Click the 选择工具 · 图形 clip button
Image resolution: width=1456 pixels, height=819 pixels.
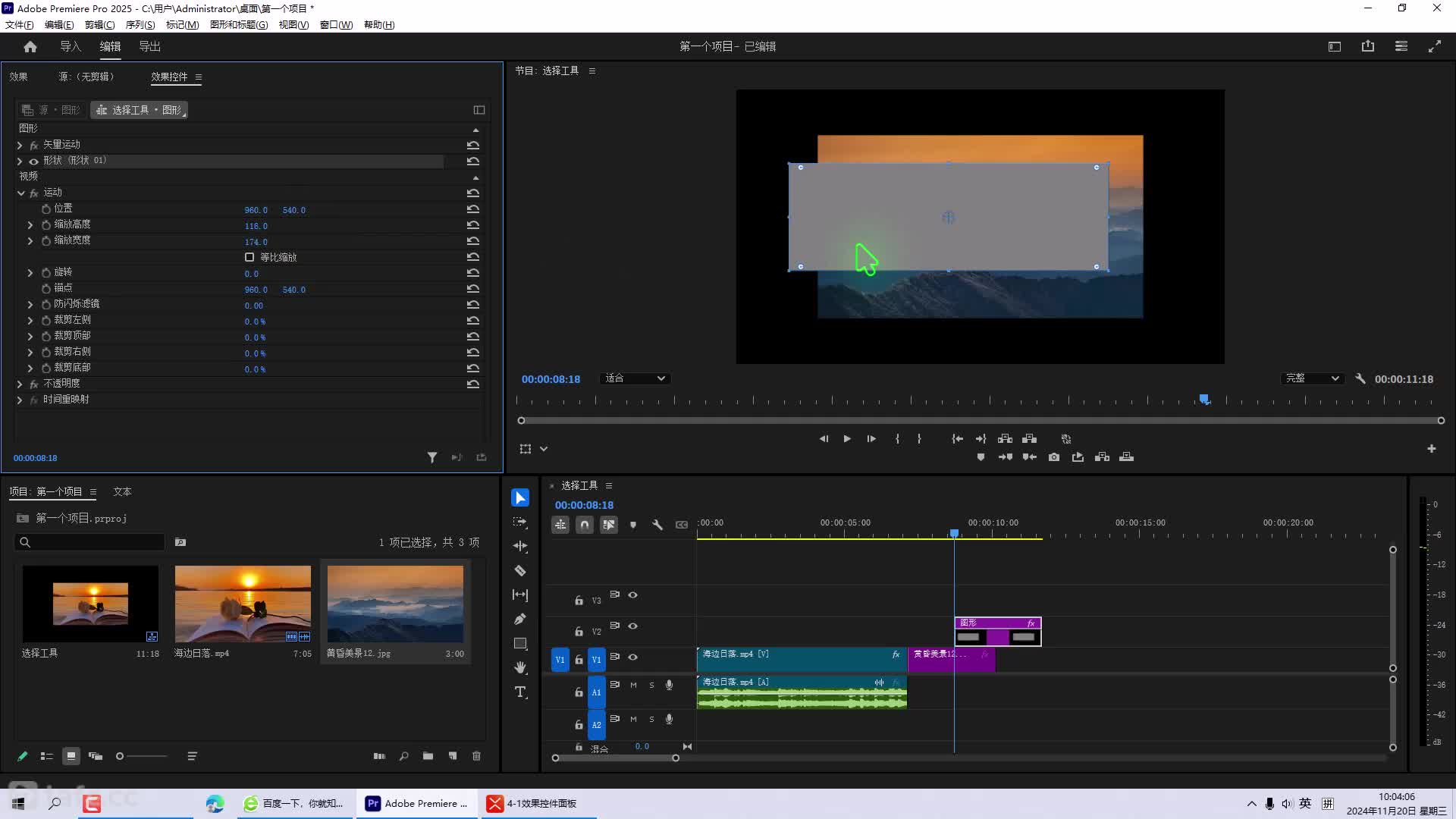coord(140,111)
